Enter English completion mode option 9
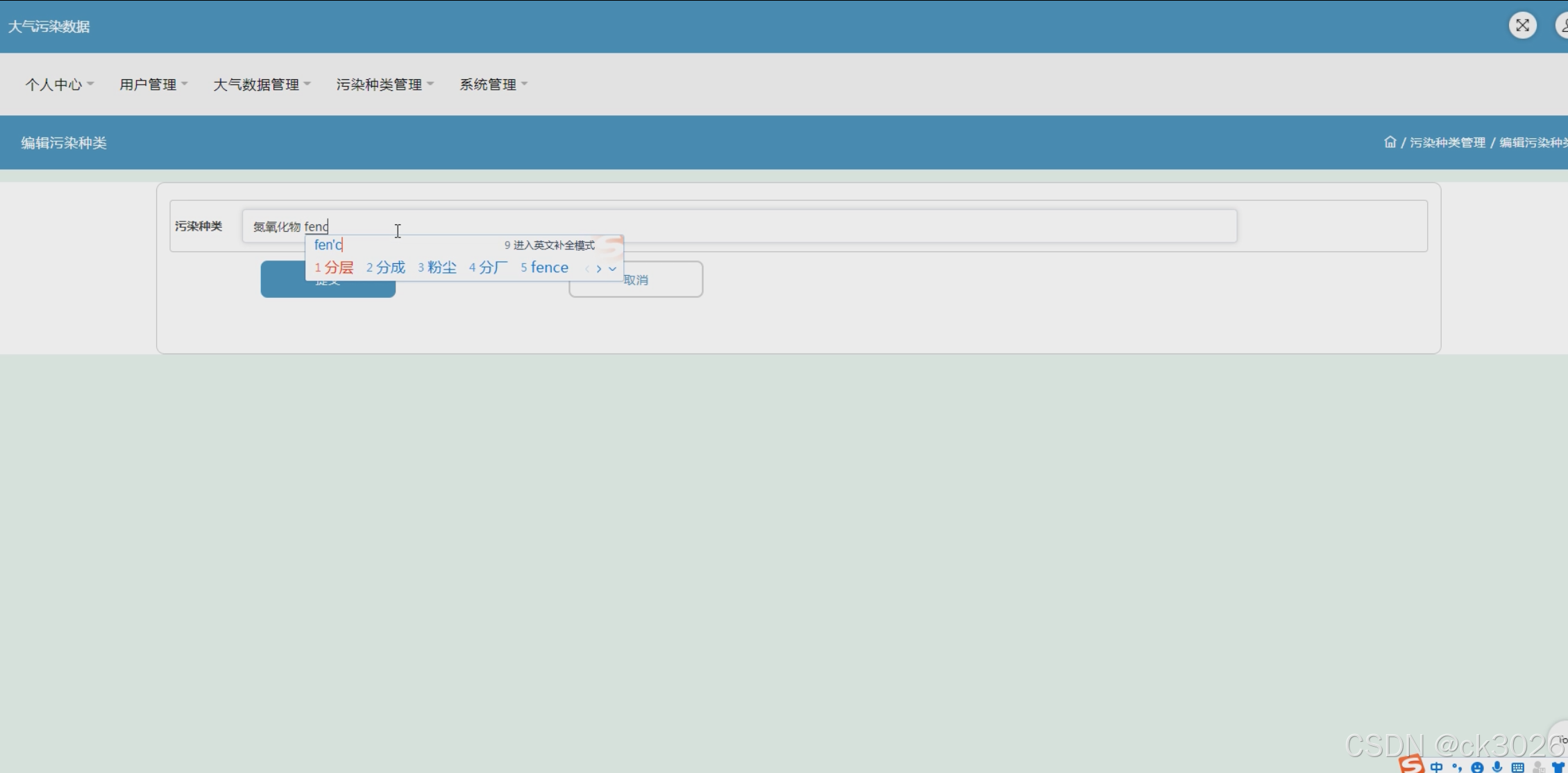The image size is (1568, 773). (550, 245)
